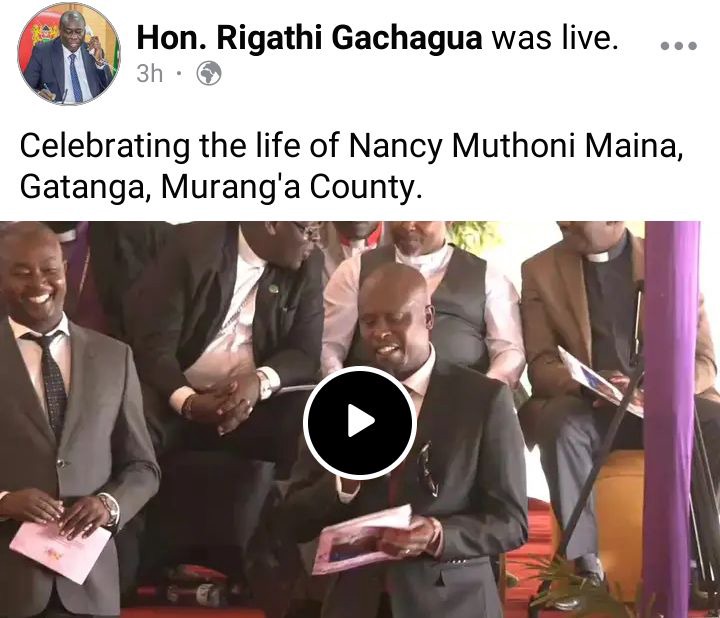Visit the Hon. Rigathi Gachagua page name link
The width and height of the screenshot is (720, 618).
coord(309,38)
